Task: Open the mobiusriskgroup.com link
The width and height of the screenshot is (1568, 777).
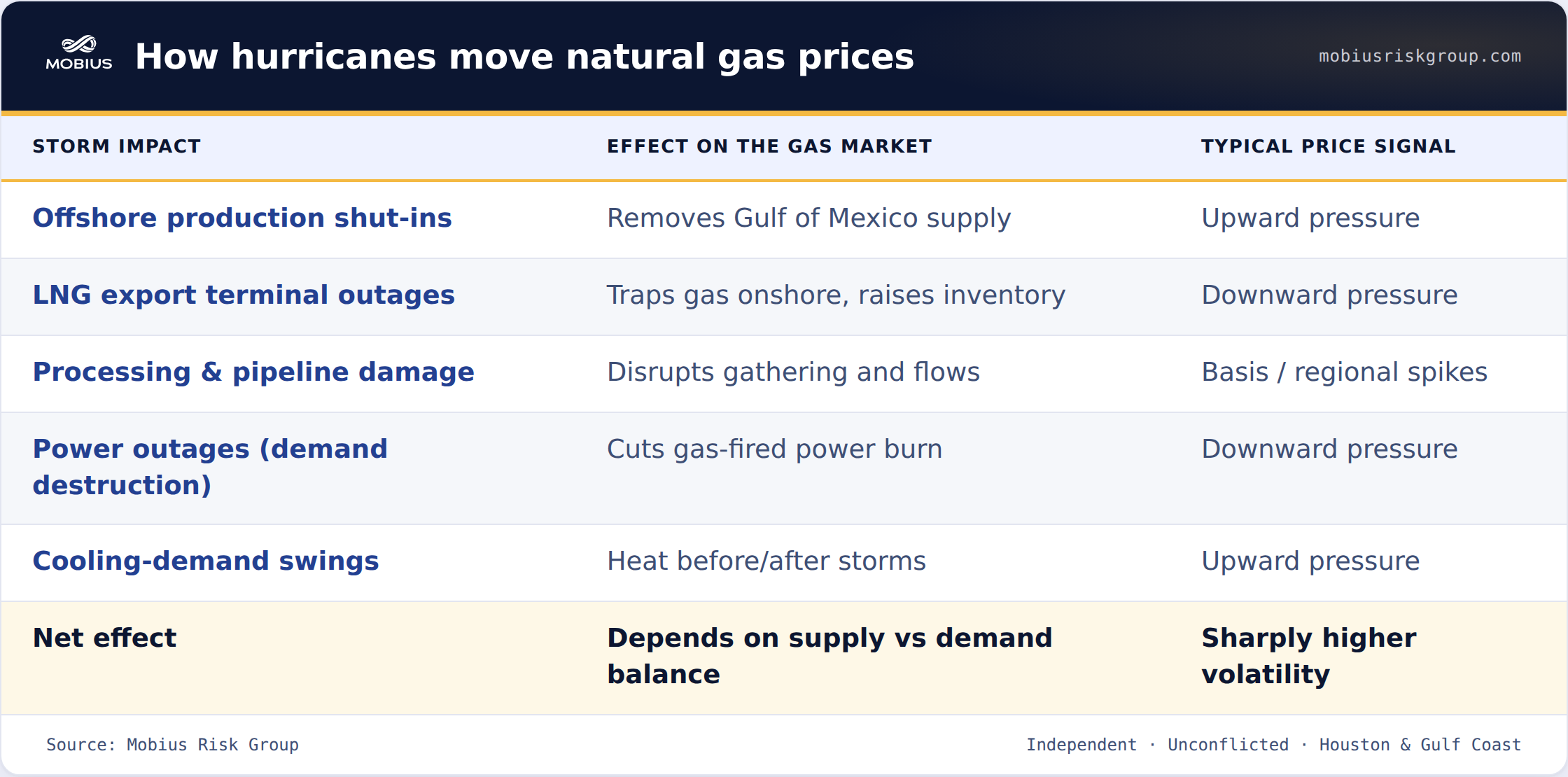Action: [x=1420, y=56]
